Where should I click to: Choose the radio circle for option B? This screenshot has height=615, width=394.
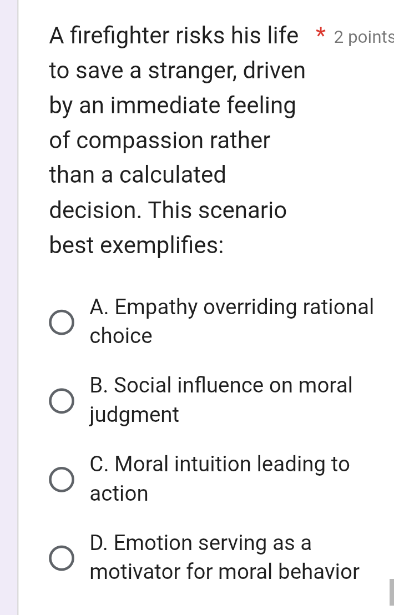pyautogui.click(x=62, y=401)
